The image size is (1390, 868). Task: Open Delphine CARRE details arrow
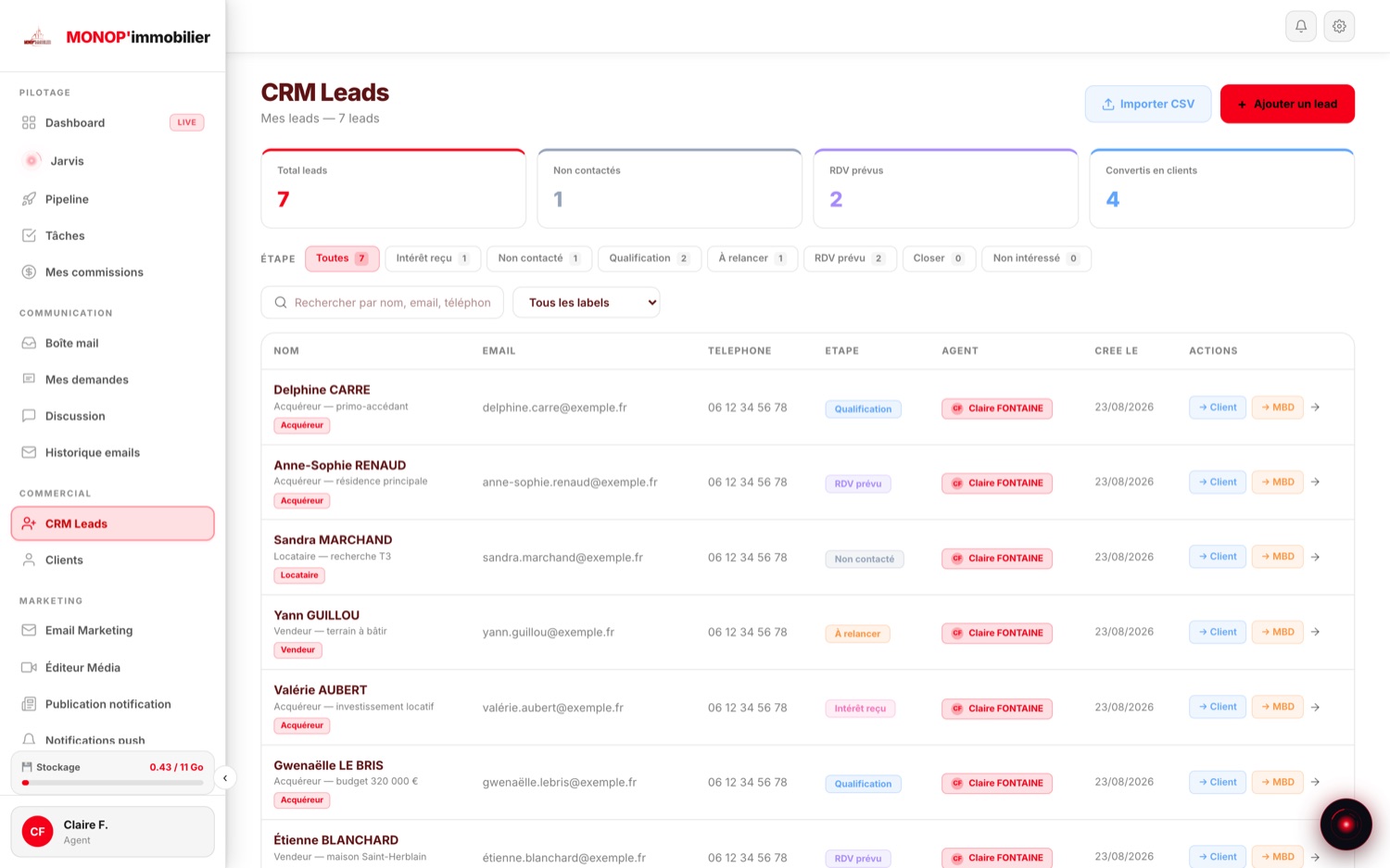point(1315,407)
